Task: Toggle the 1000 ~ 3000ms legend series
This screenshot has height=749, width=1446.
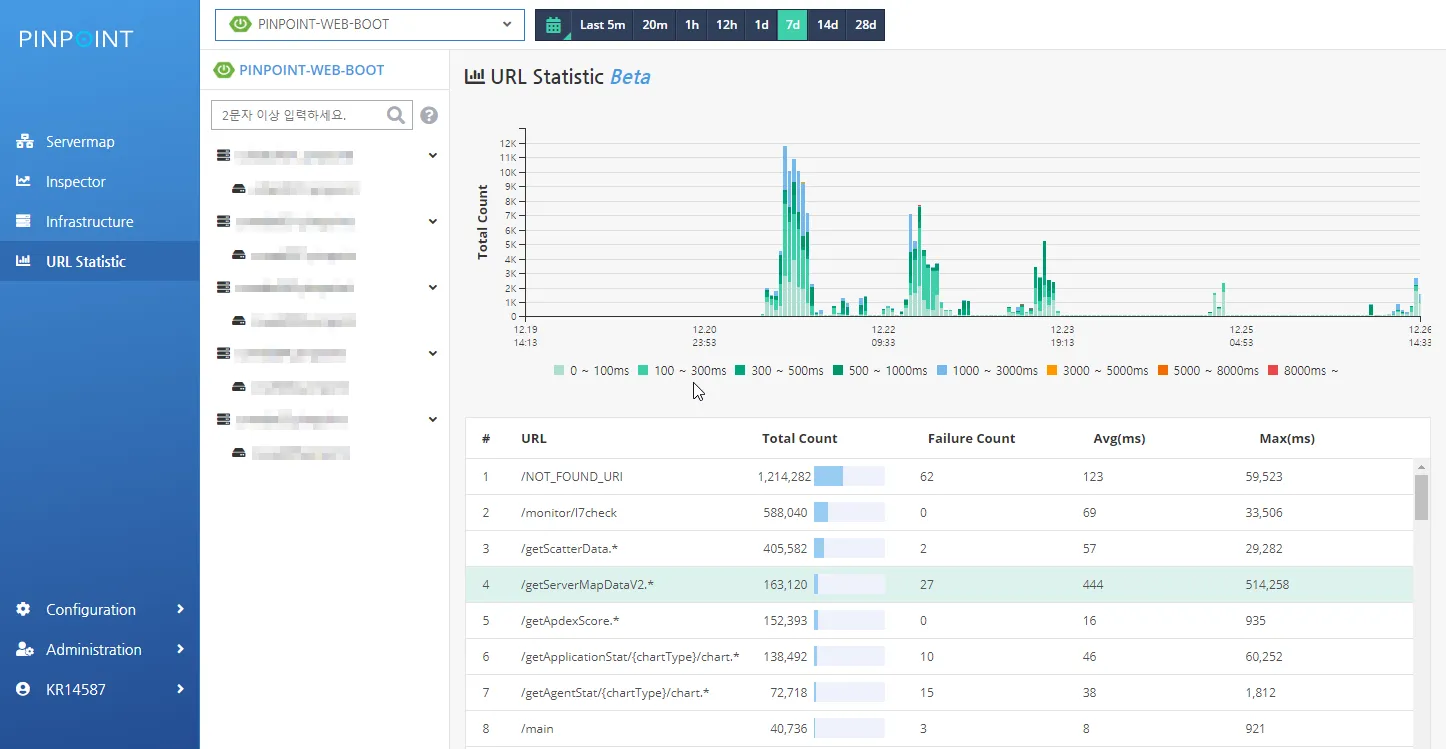Action: point(988,371)
